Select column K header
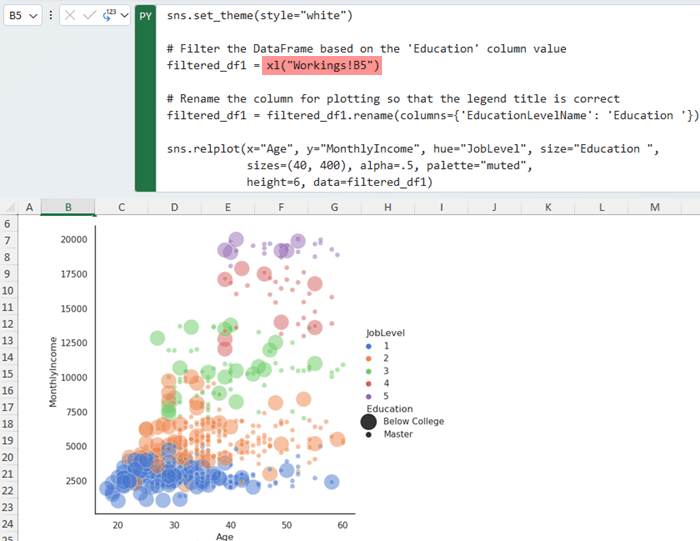 click(x=548, y=207)
